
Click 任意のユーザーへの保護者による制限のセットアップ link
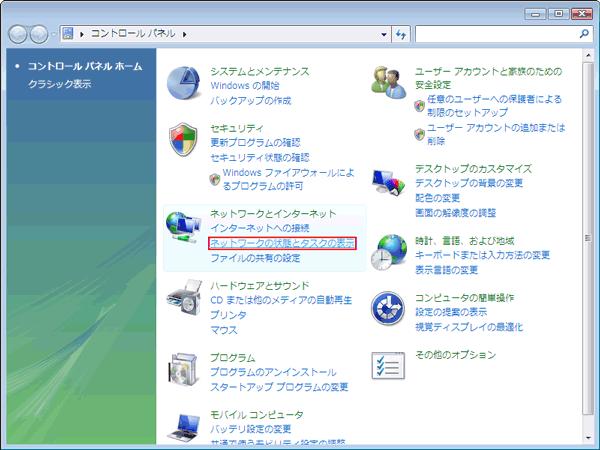[494, 106]
